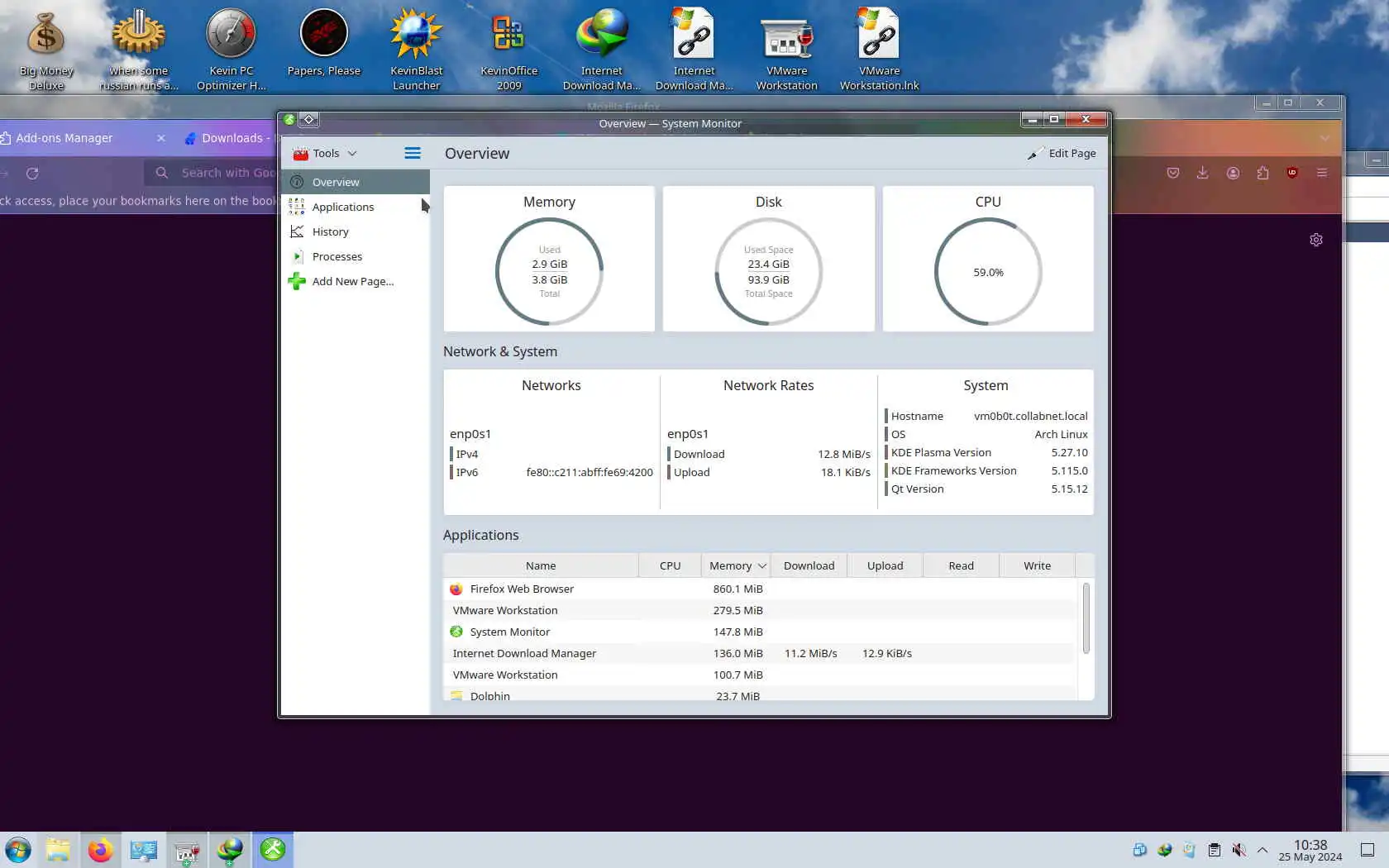This screenshot has width=1389, height=868.
Task: Switch to the Applications page in sidebar
Action: [x=356, y=207]
